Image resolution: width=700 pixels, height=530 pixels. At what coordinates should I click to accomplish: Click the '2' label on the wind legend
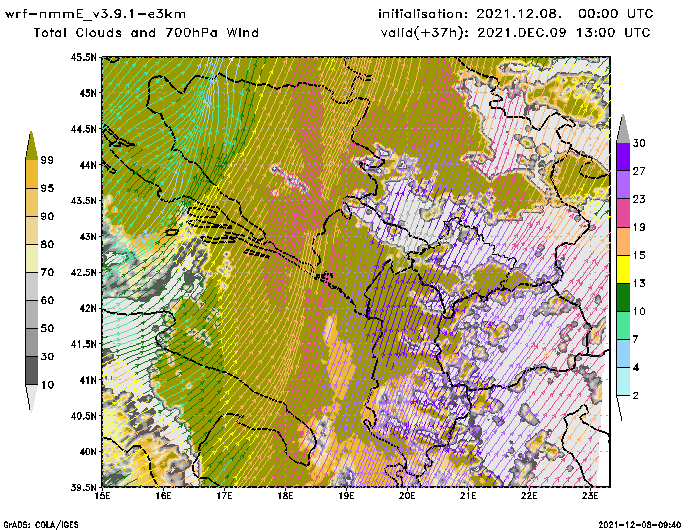coord(636,395)
